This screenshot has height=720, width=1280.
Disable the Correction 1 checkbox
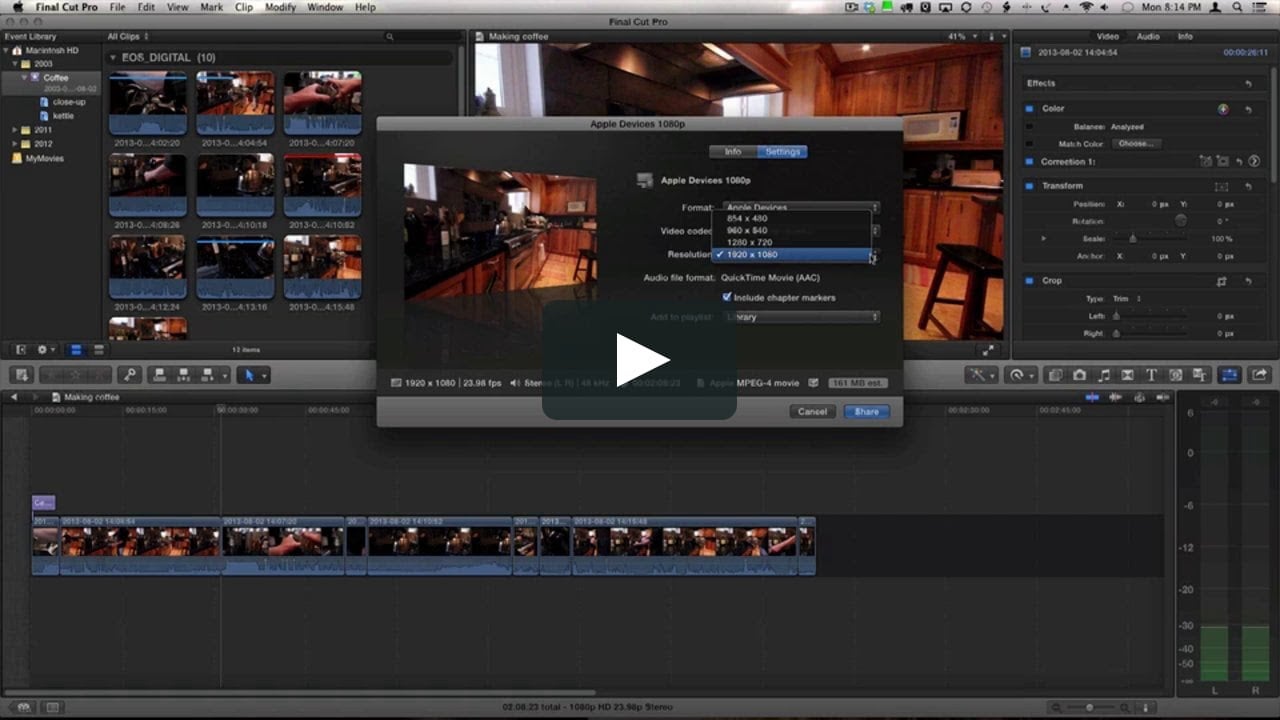pyautogui.click(x=1030, y=162)
